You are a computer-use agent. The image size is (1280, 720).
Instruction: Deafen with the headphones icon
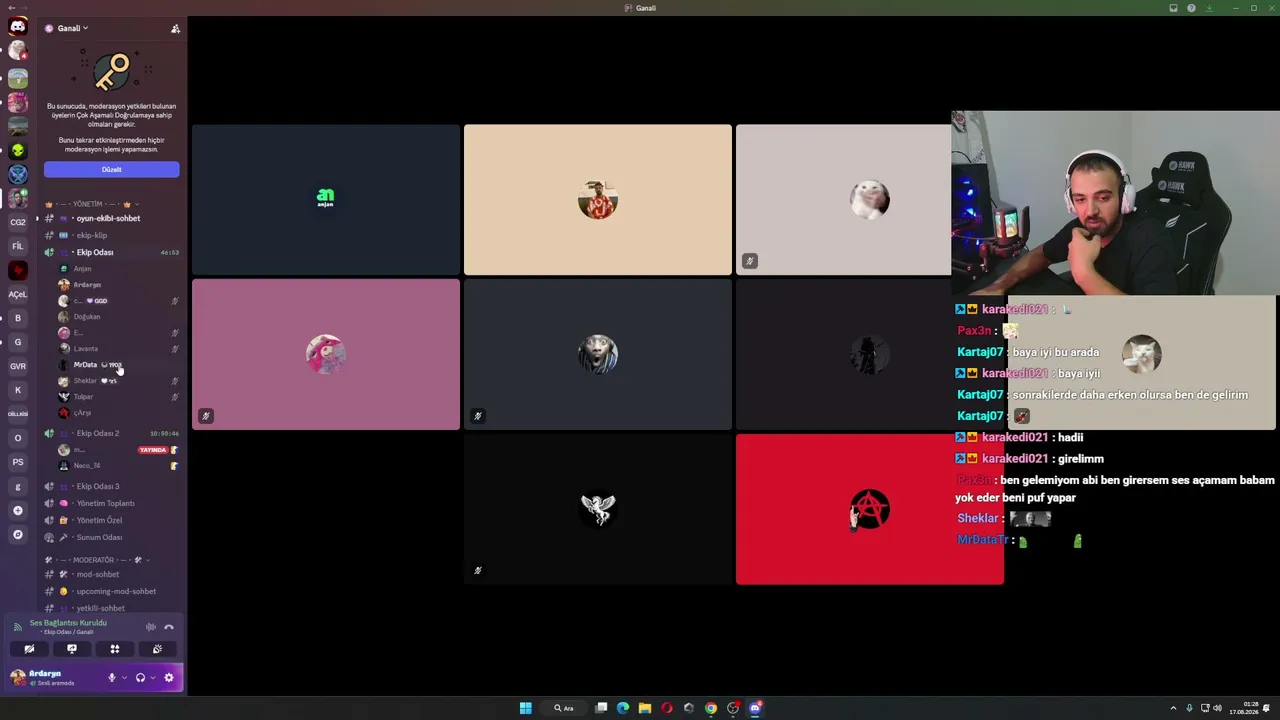(x=140, y=678)
